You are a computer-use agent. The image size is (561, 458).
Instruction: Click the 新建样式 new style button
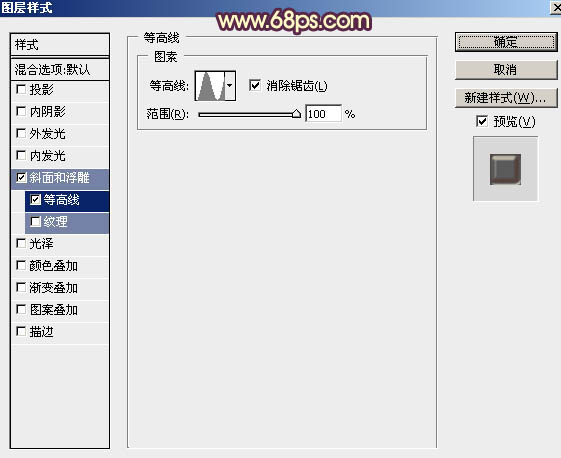pos(506,98)
